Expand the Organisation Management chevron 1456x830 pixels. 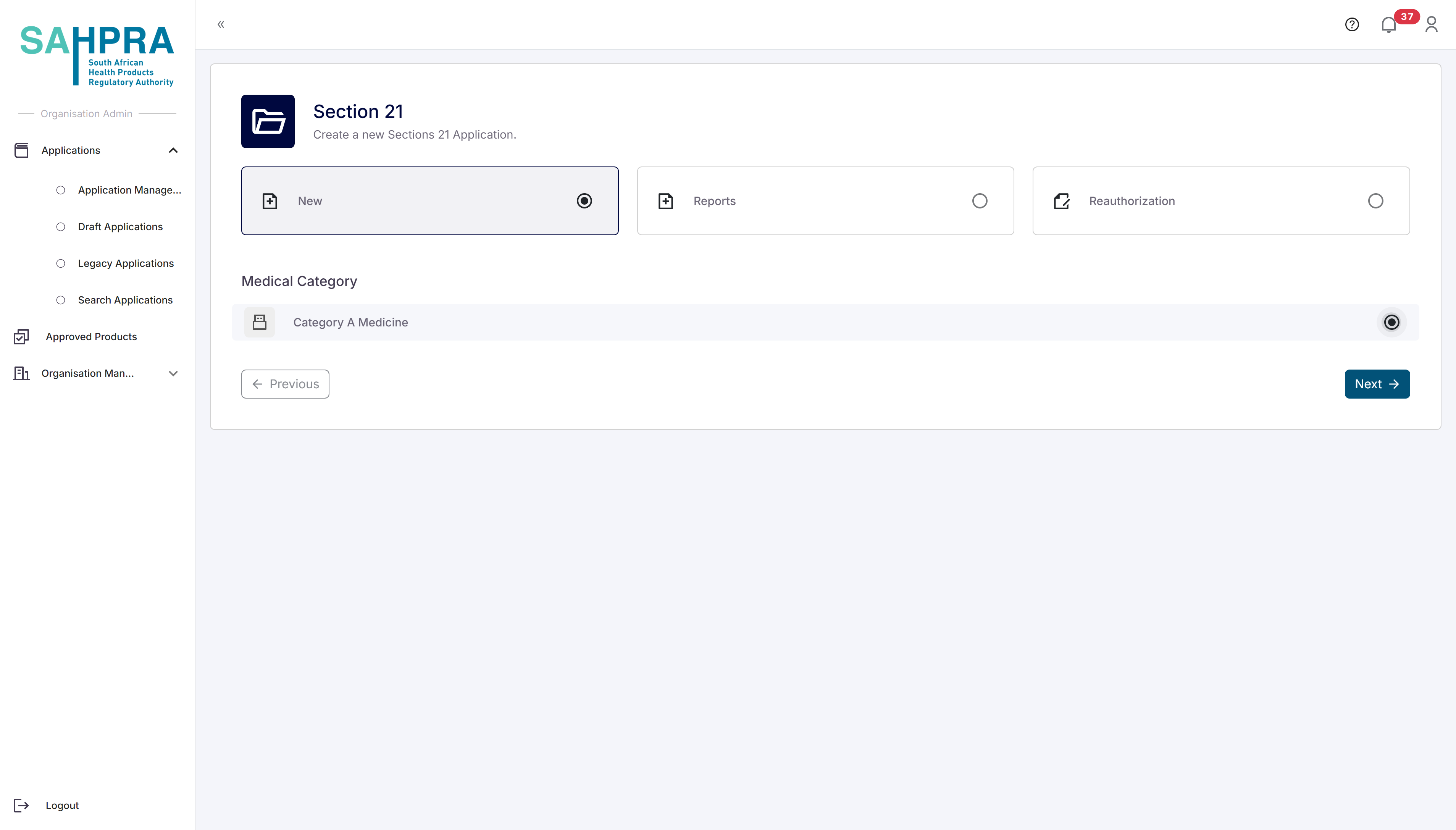point(173,373)
